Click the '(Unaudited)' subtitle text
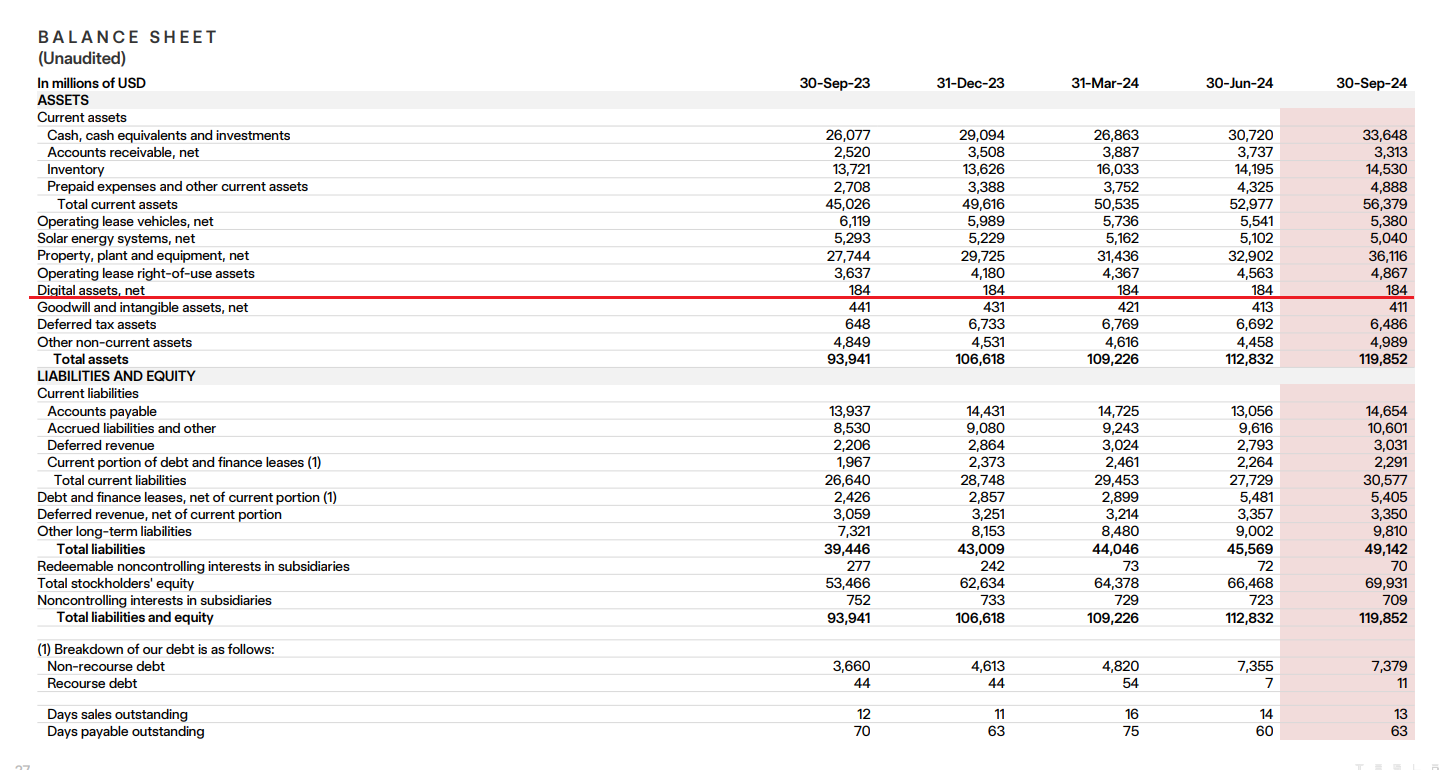Screen dimensions: 1446x770 tap(82, 59)
